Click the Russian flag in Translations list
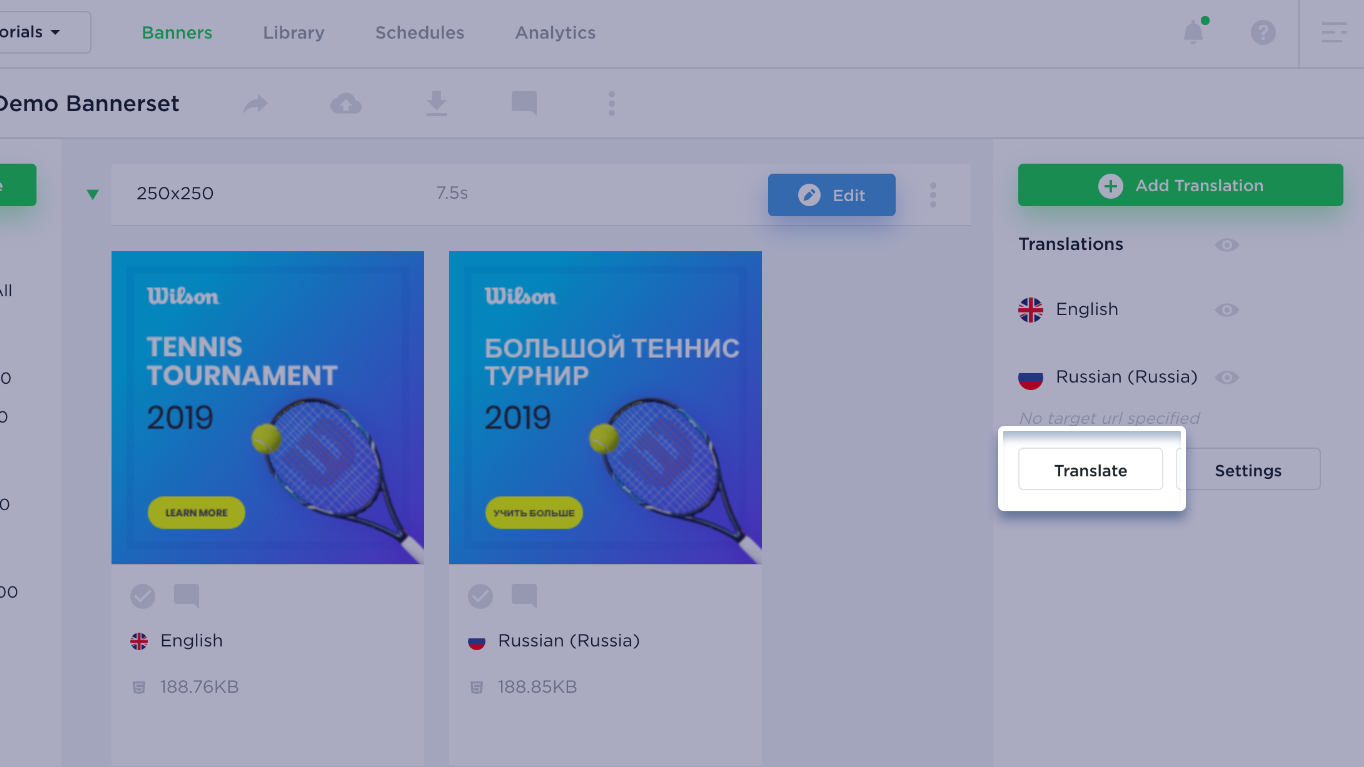This screenshot has width=1364, height=767. (1030, 378)
